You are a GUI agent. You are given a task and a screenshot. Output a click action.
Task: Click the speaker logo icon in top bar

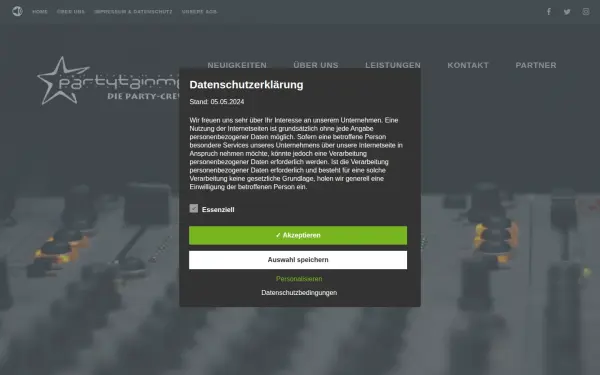tap(17, 11)
